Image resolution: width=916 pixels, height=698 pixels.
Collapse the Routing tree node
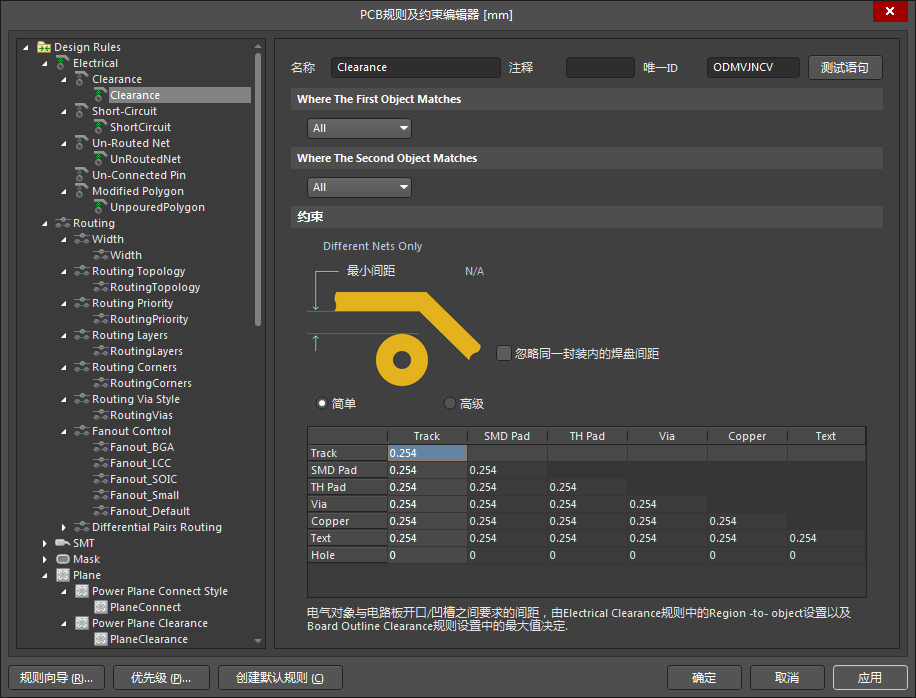(44, 223)
